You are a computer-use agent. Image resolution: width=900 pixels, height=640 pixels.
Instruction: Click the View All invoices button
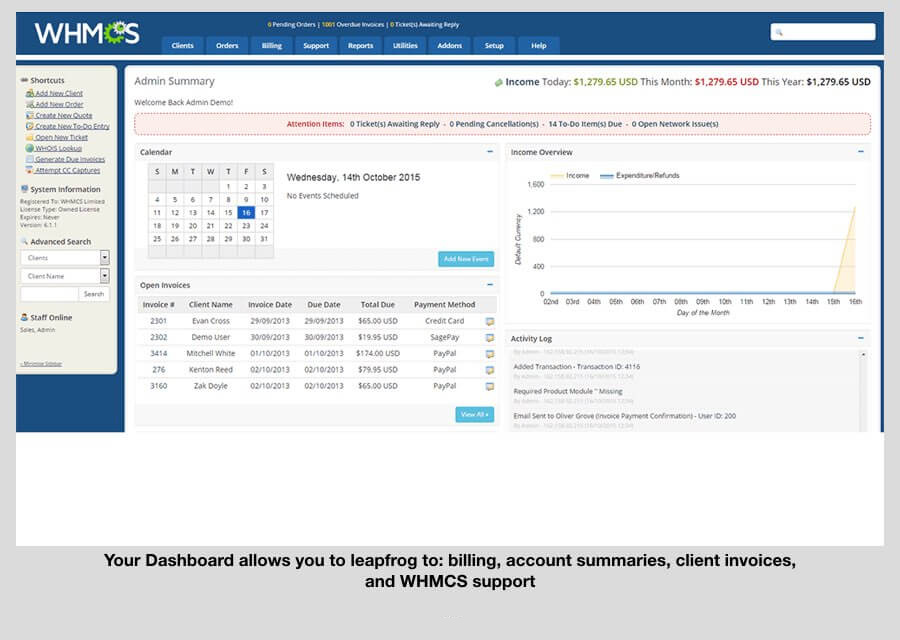pyautogui.click(x=475, y=414)
